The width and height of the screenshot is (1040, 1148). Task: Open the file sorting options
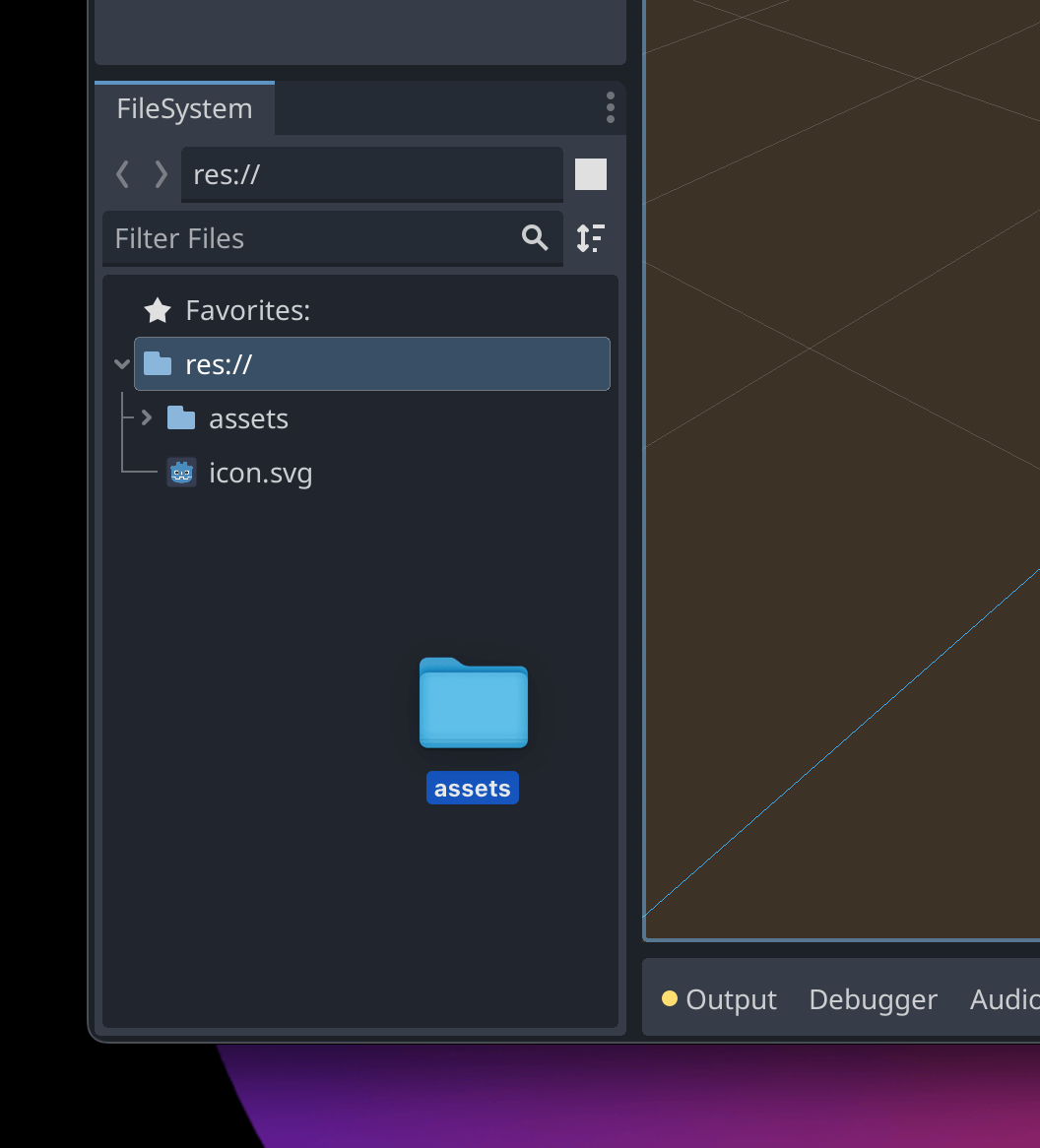(x=591, y=238)
